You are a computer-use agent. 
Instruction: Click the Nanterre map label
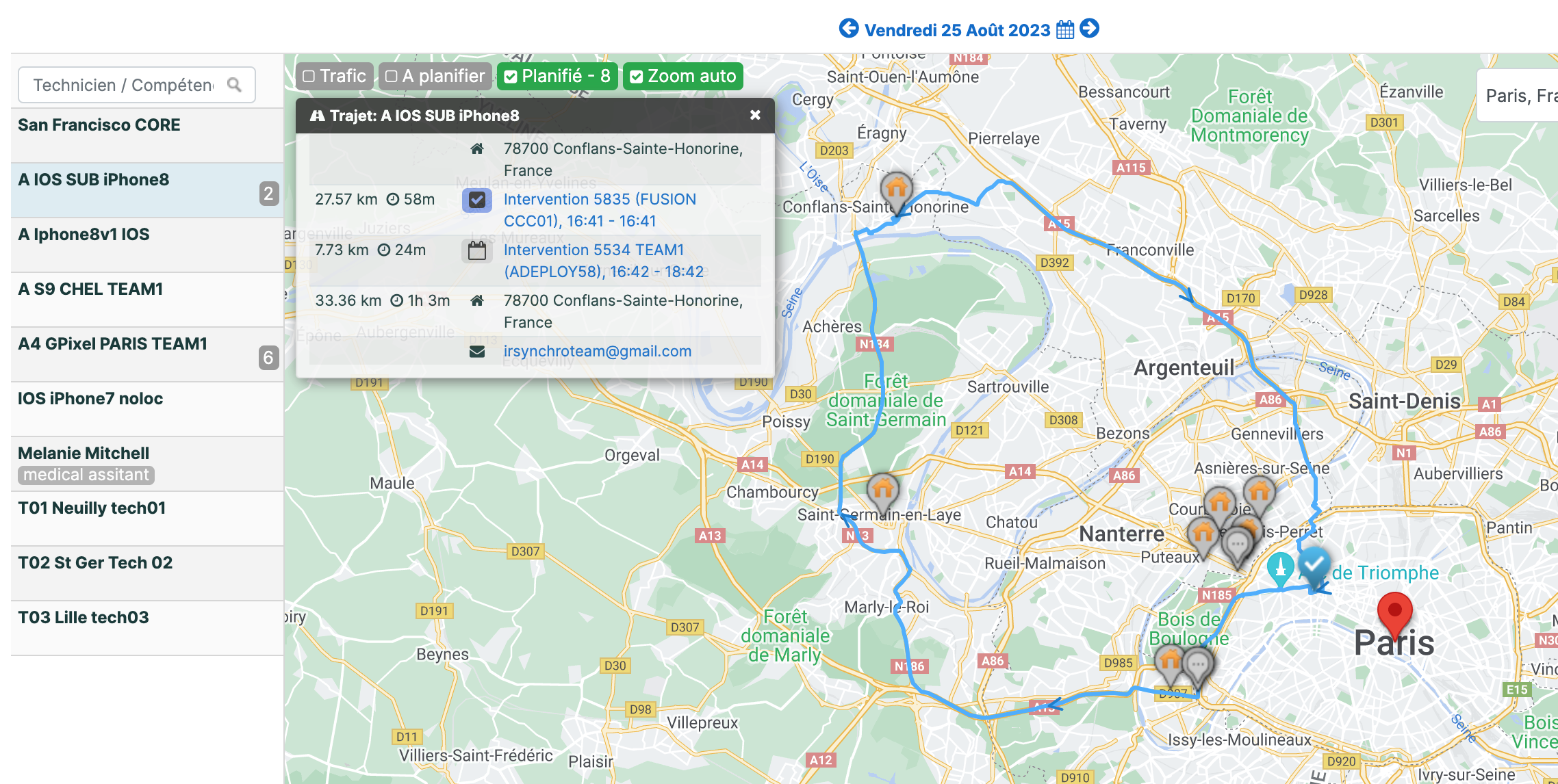coord(1121,534)
